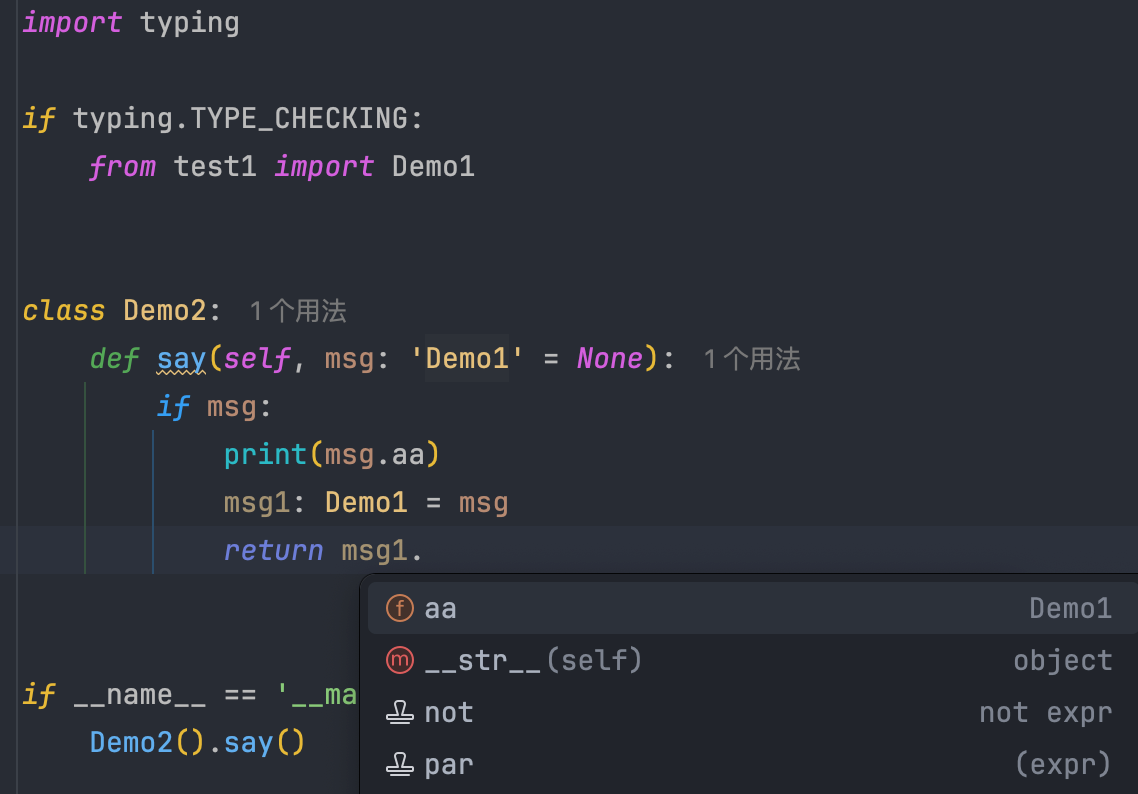Choose __str__(self) from the completion list
The image size is (1138, 794).
point(533,660)
